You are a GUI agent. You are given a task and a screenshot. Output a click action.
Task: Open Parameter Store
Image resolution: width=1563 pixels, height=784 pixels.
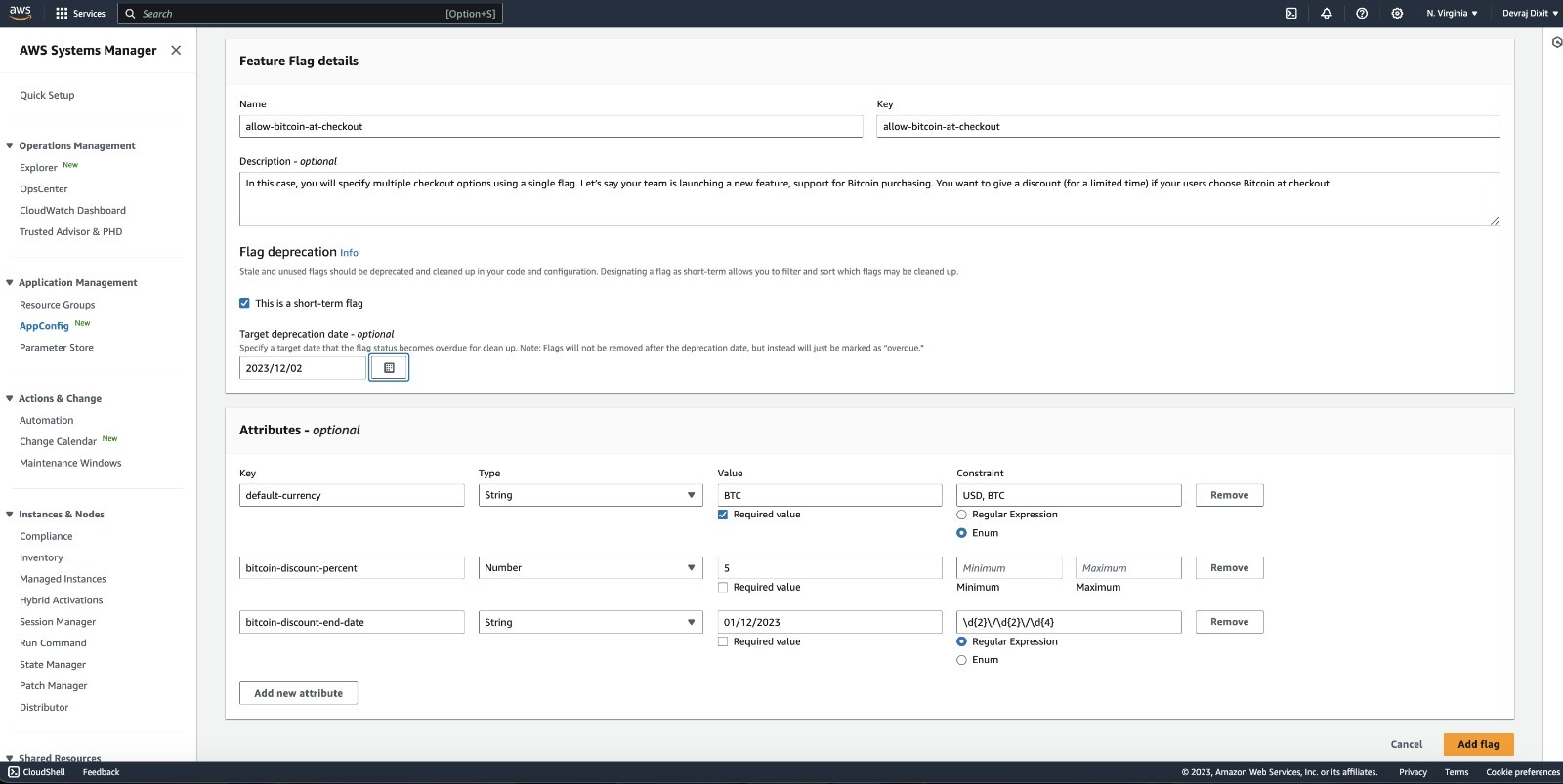tap(57, 348)
